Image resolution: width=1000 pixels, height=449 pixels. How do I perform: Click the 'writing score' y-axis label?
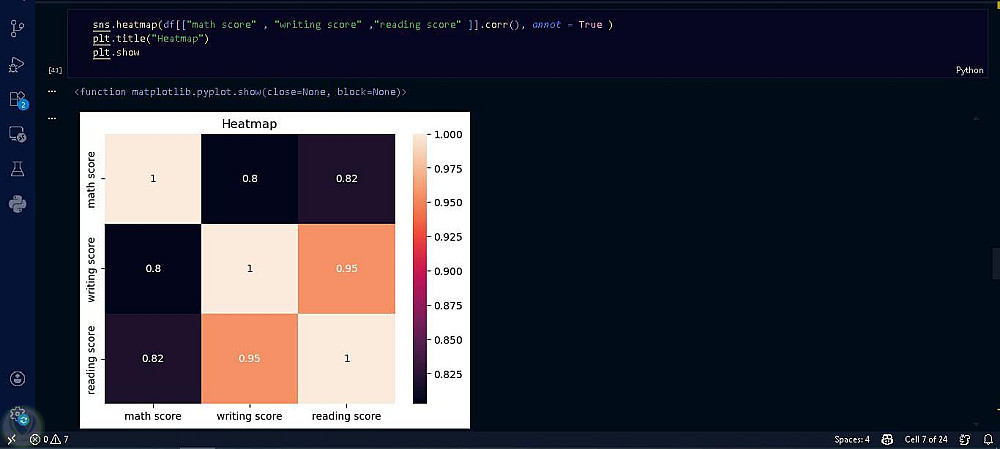point(91,269)
